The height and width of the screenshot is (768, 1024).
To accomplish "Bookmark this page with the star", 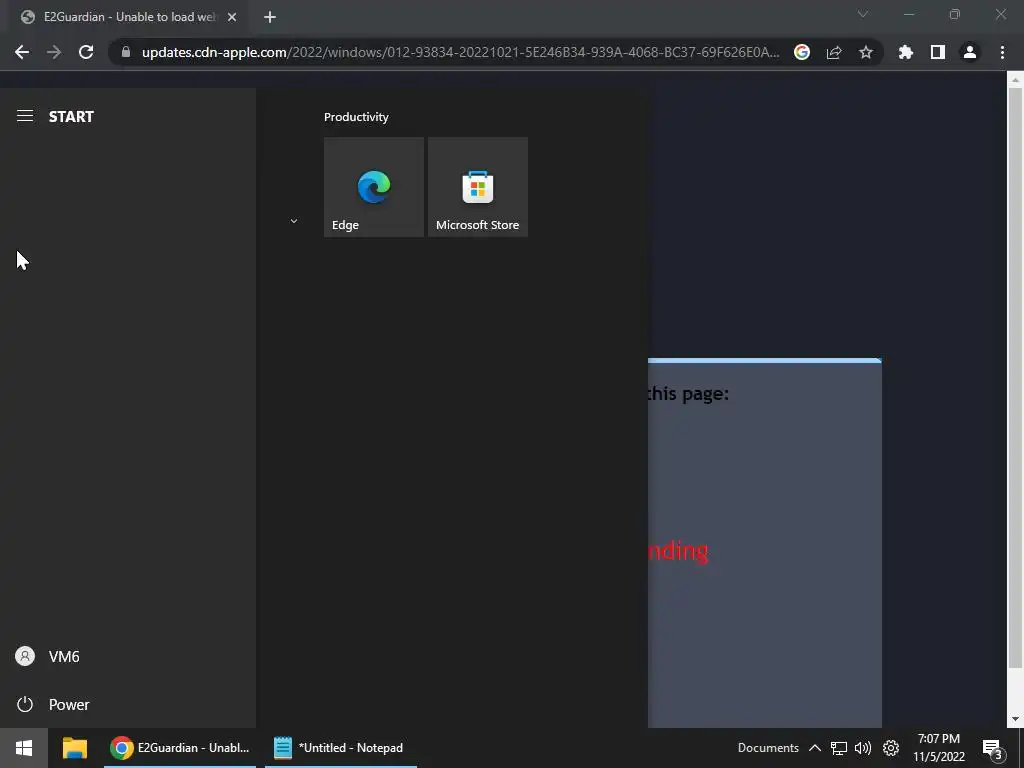I will tap(866, 52).
